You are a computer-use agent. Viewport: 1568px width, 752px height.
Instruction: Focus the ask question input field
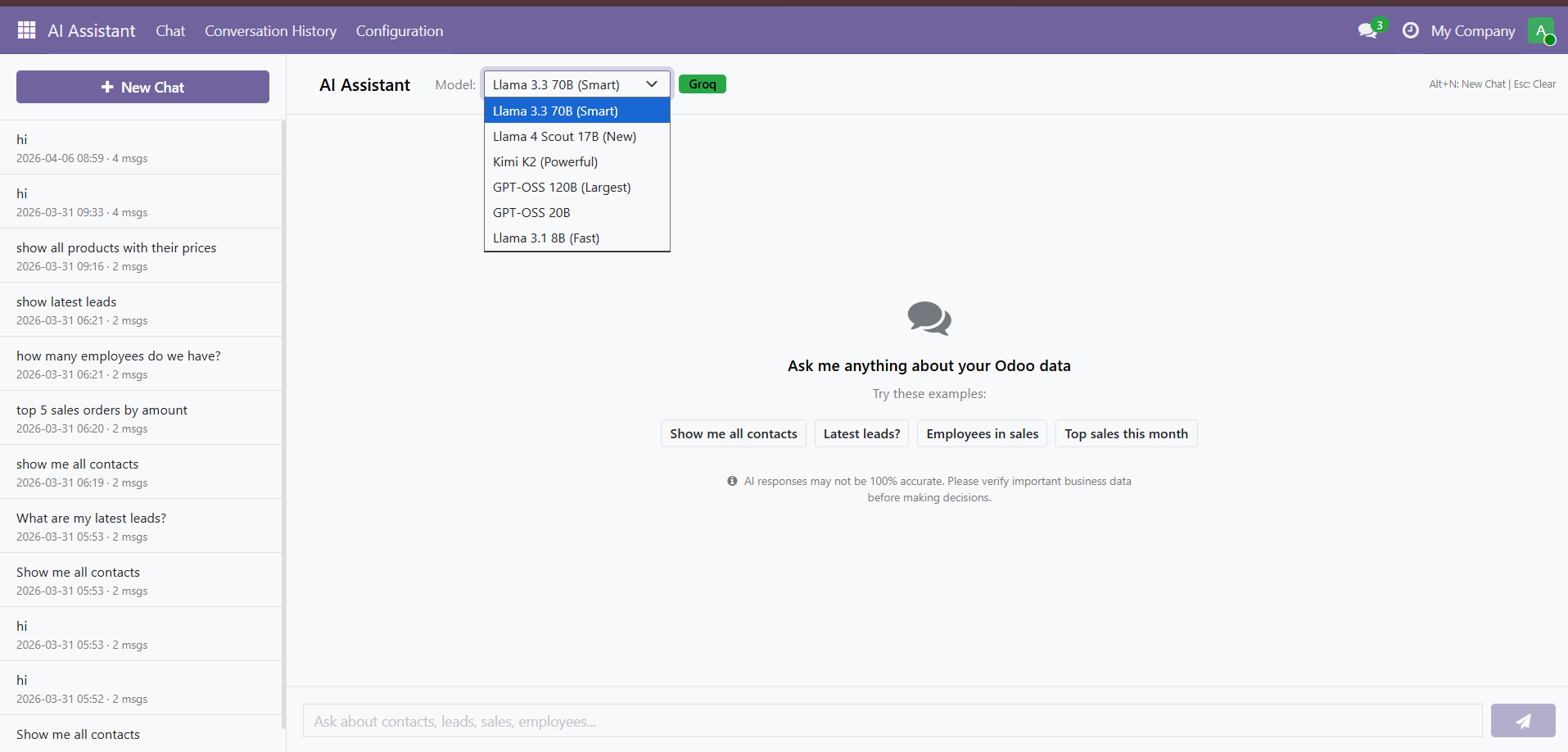(x=892, y=721)
